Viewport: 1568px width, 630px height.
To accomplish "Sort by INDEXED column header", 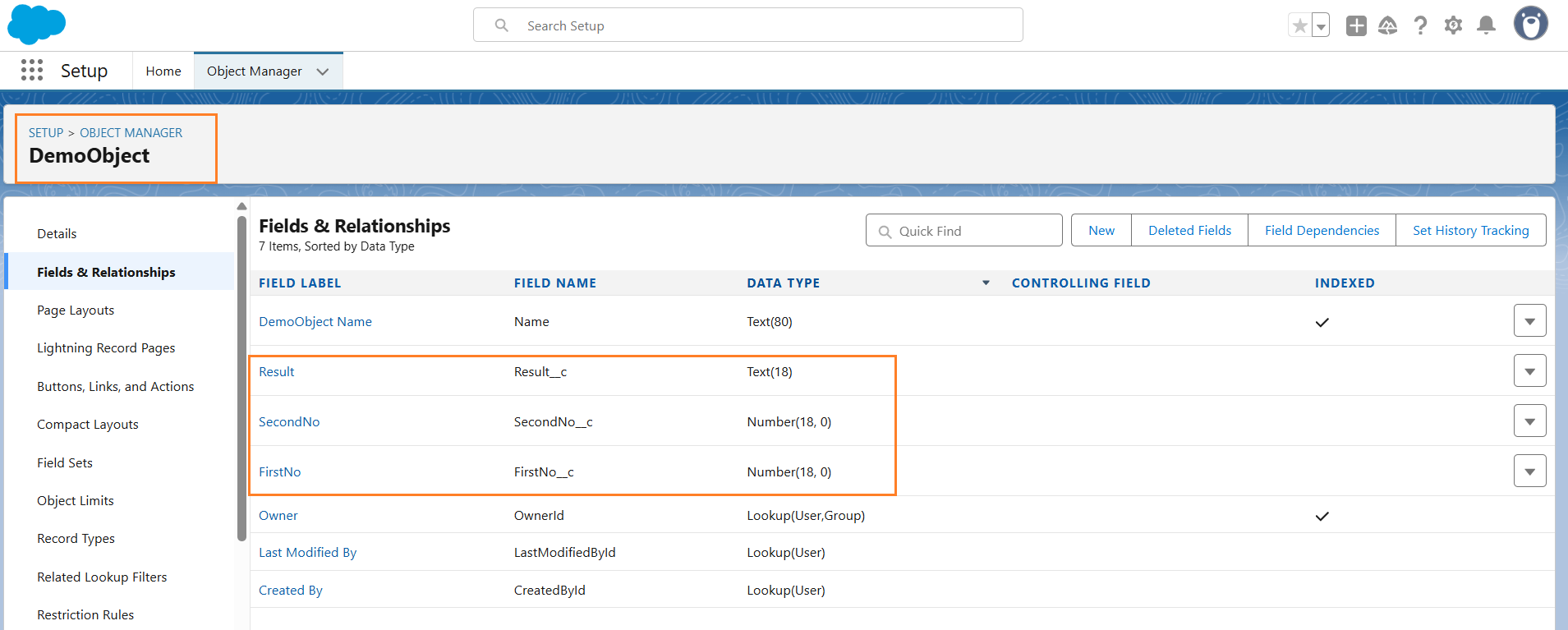I will click(x=1345, y=283).
